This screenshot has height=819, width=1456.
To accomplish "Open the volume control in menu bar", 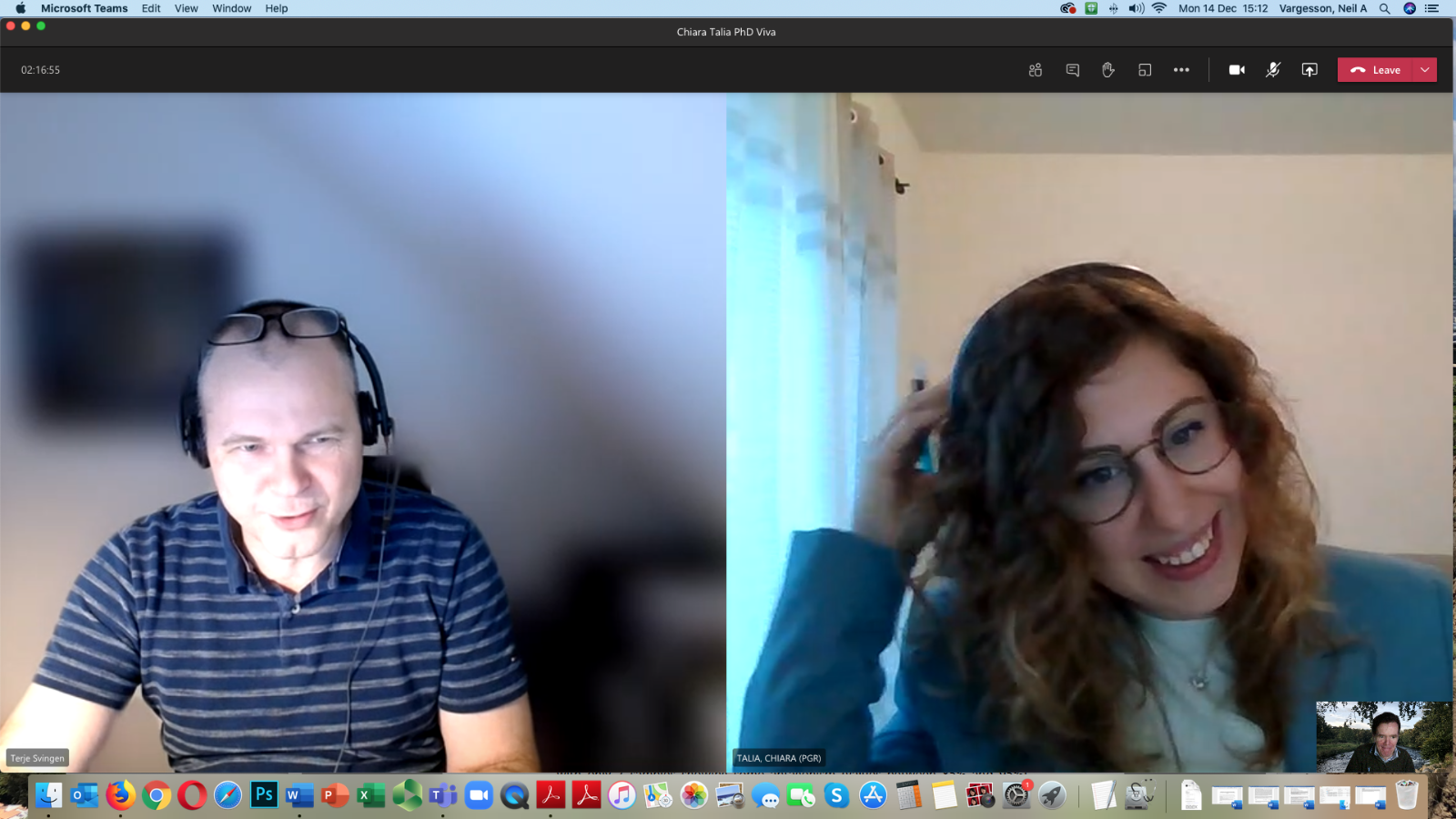I will (x=1136, y=8).
